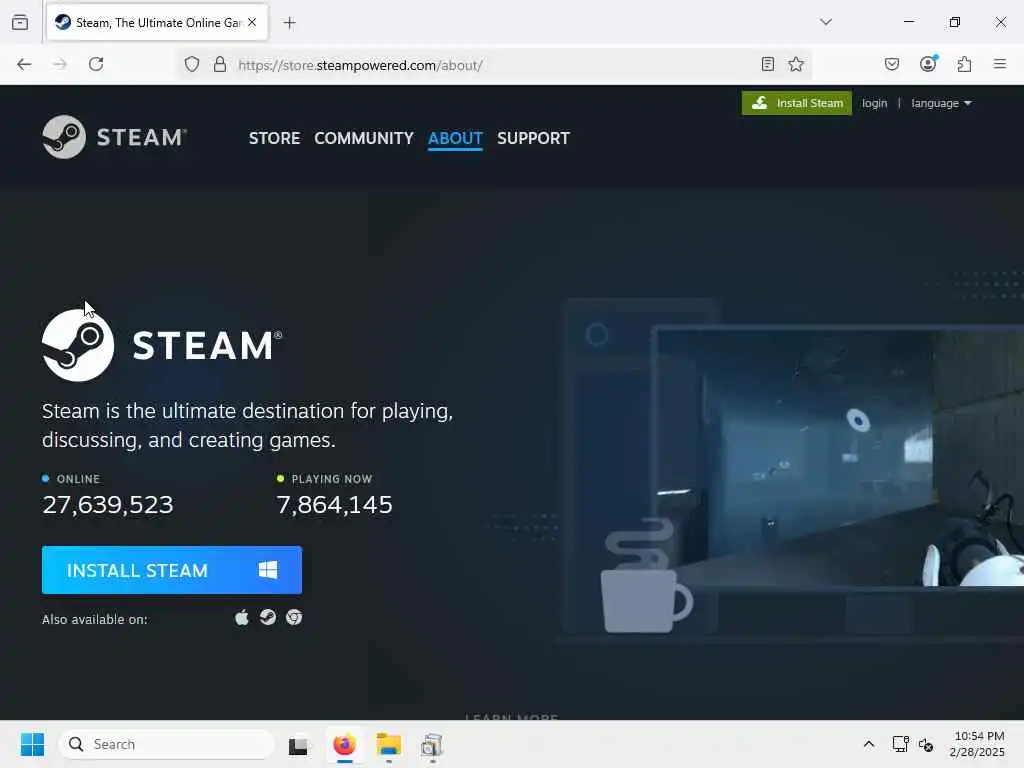Click the login link
Screen dimensions: 1024x768
(x=874, y=103)
